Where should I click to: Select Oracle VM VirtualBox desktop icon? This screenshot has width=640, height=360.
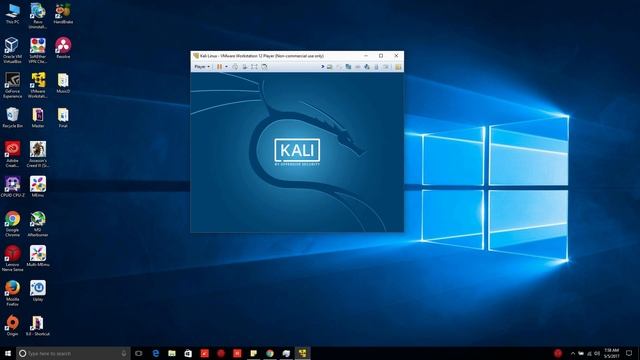(x=12, y=51)
